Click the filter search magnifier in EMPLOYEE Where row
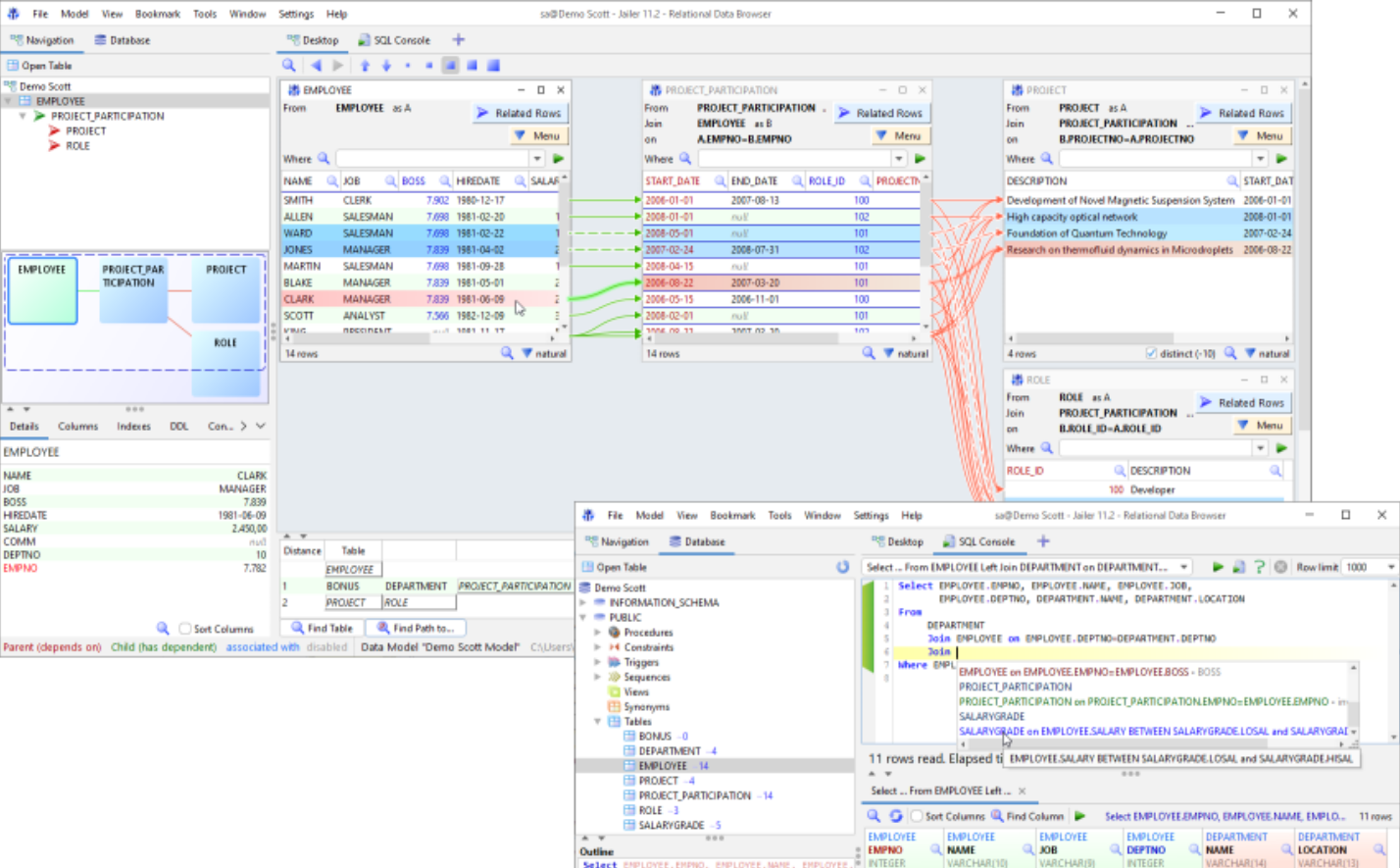 tap(324, 157)
